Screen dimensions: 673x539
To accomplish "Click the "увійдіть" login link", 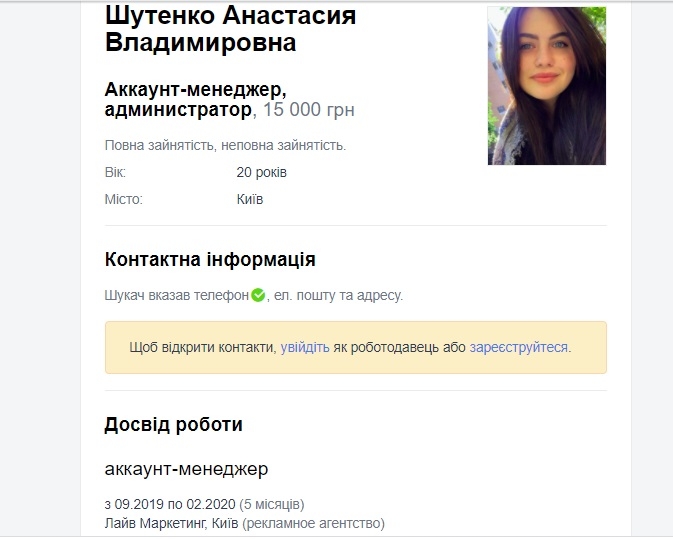I will point(305,347).
